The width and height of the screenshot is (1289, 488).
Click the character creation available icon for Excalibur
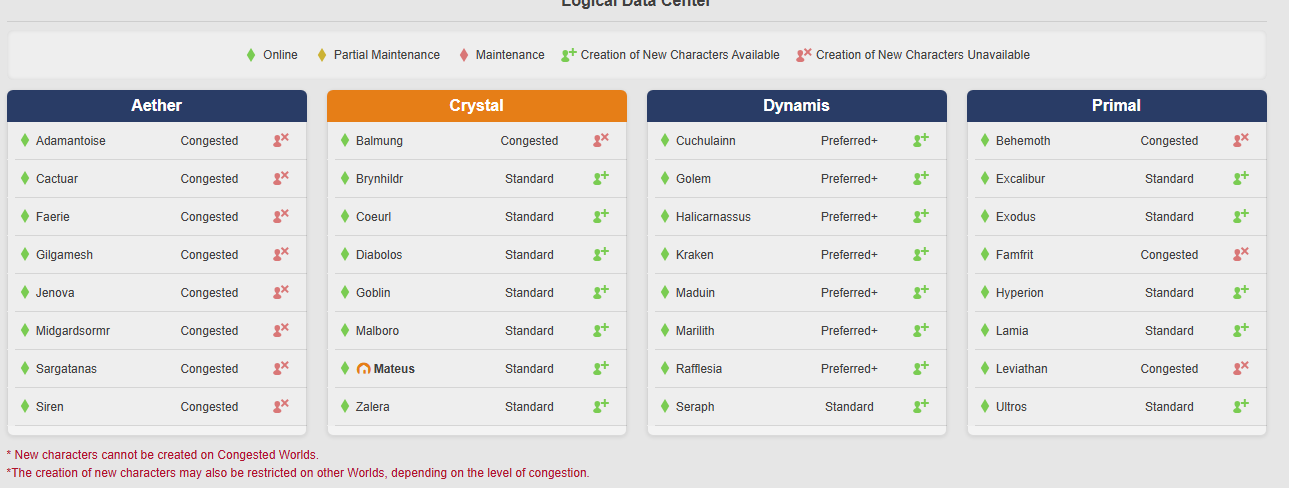[x=1241, y=178]
